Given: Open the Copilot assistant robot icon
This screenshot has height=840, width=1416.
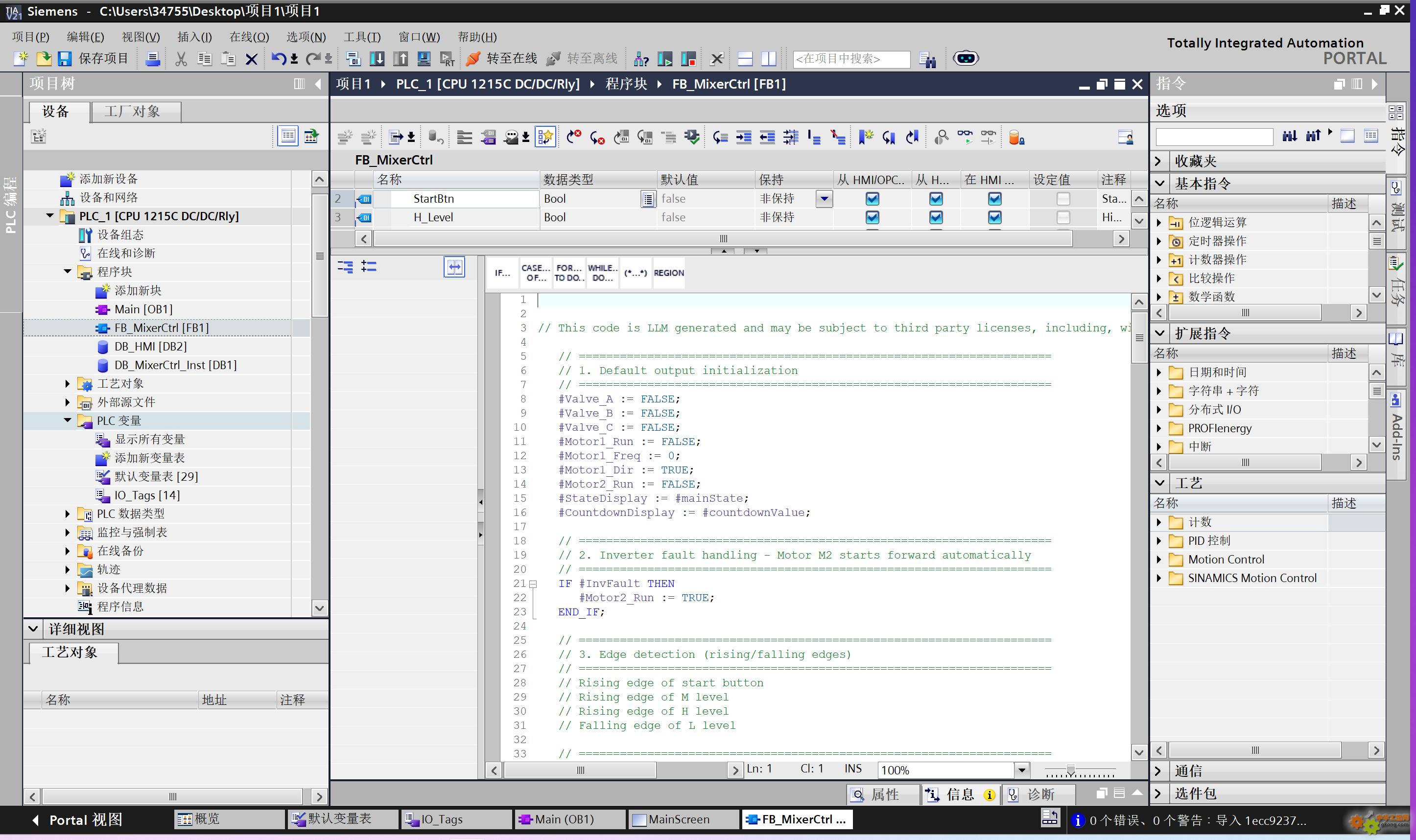Looking at the screenshot, I should click(x=966, y=58).
